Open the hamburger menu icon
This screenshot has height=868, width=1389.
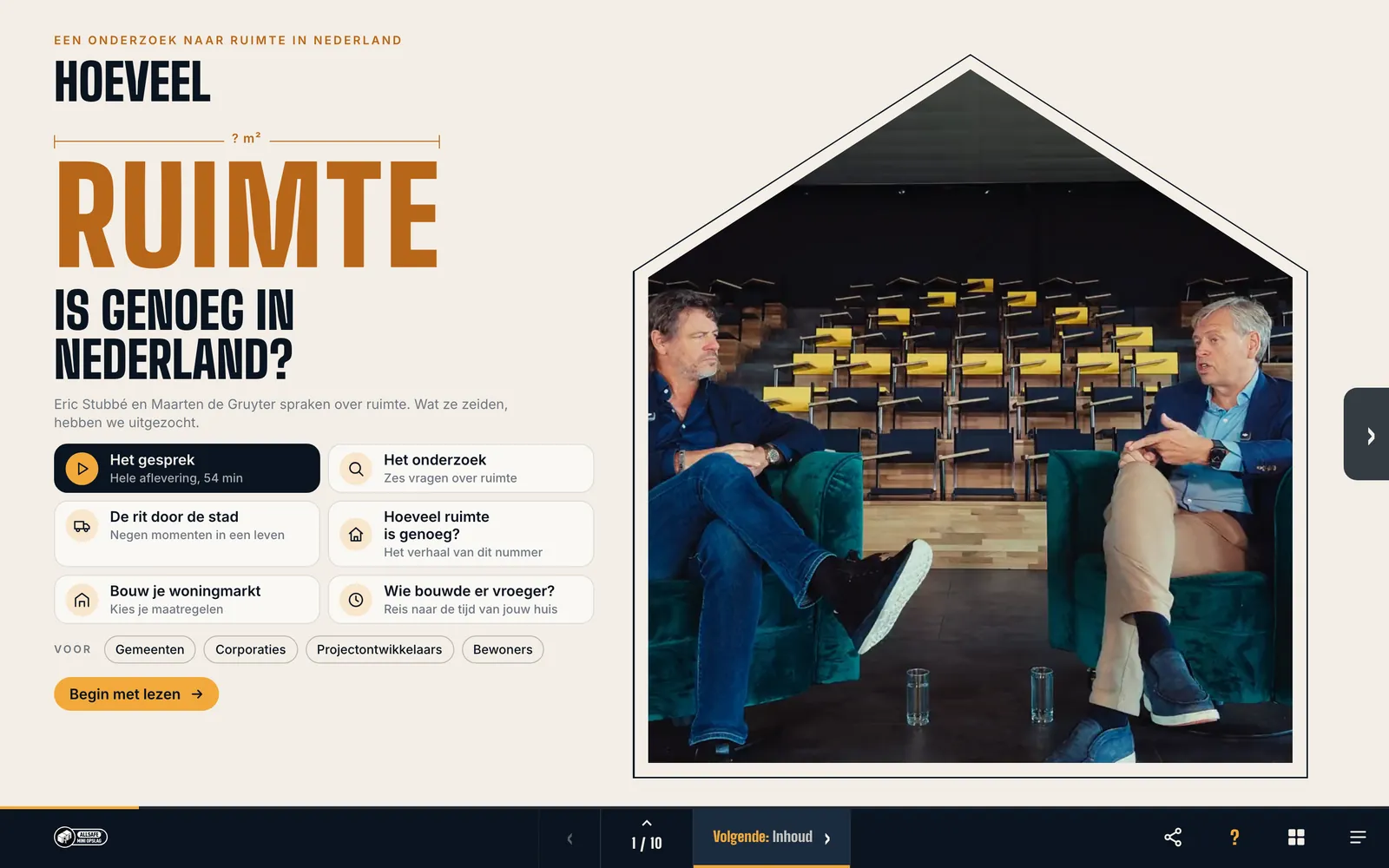click(1358, 837)
